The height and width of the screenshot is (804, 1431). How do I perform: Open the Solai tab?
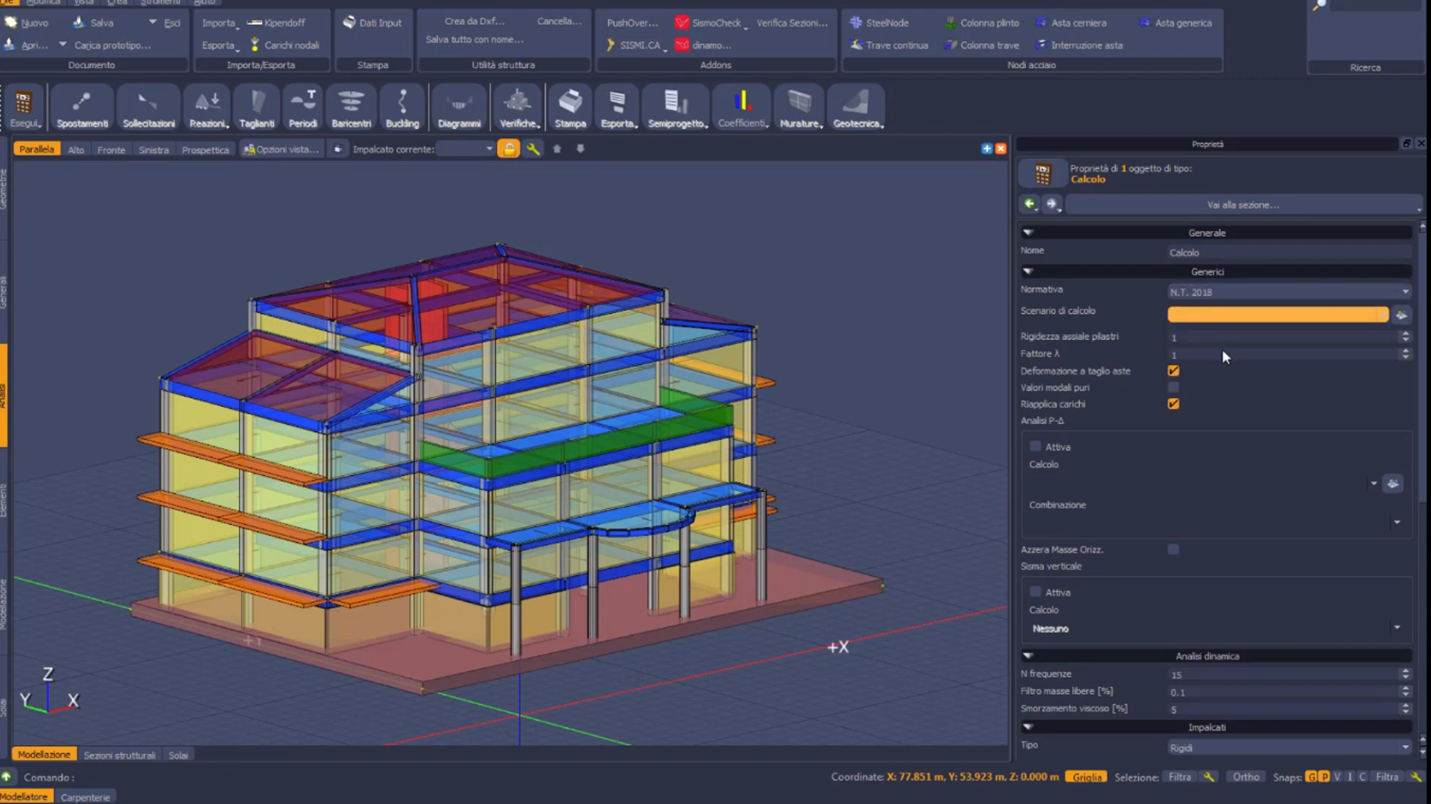click(x=178, y=755)
